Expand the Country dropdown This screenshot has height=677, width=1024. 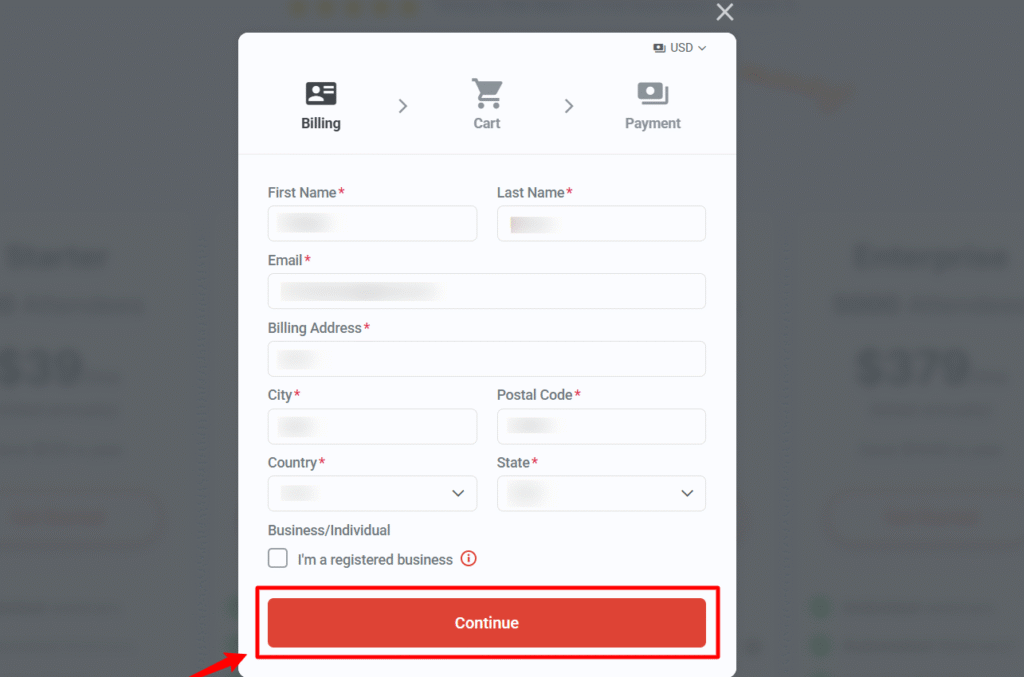pos(372,494)
